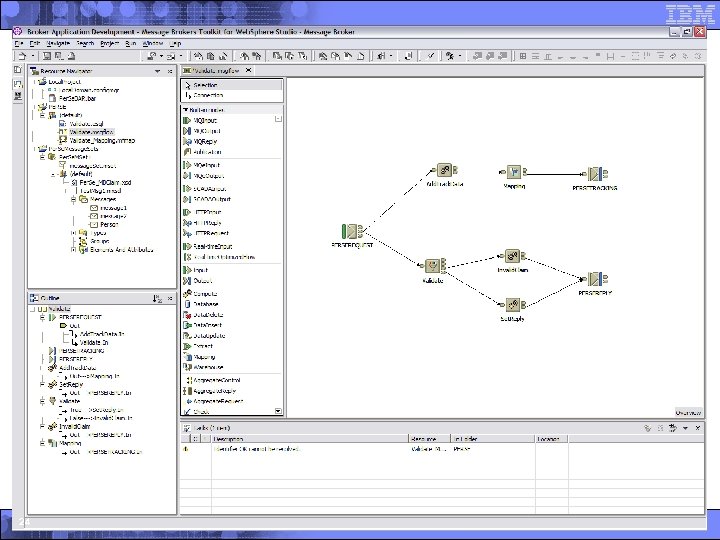Open the Resource Navigator view menu arrow
This screenshot has height=540, width=720.
coord(158,71)
